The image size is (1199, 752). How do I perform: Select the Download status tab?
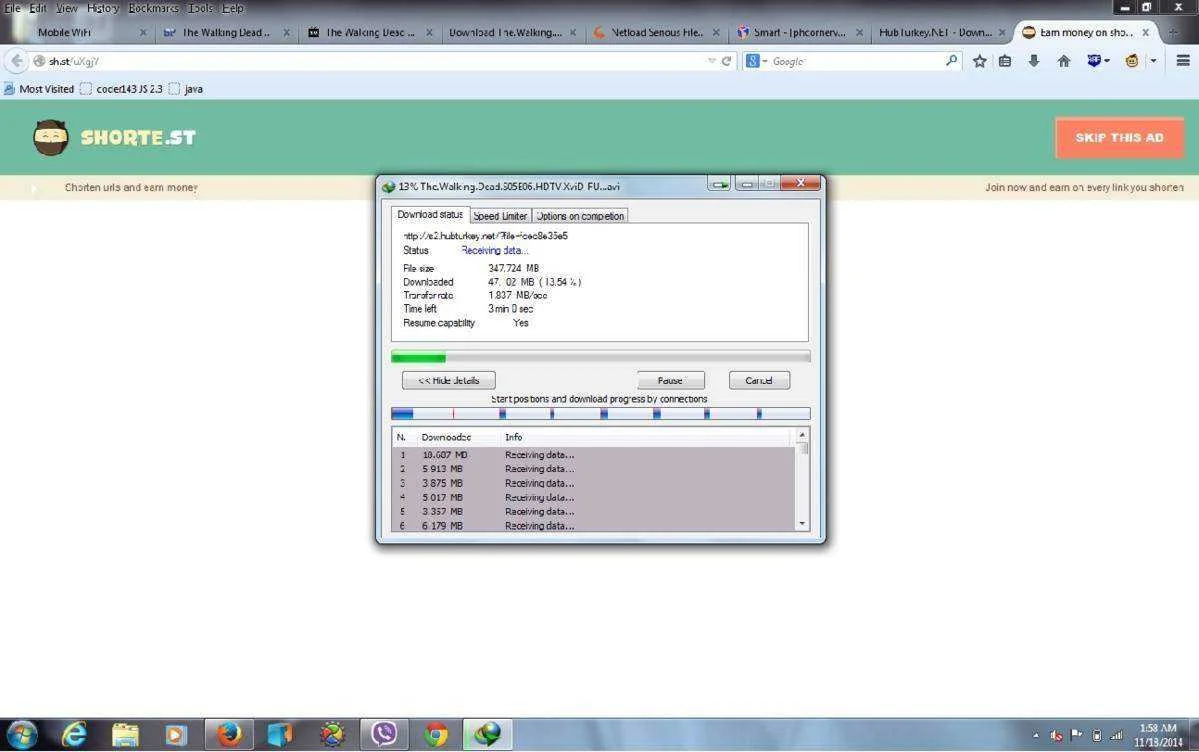pos(430,215)
